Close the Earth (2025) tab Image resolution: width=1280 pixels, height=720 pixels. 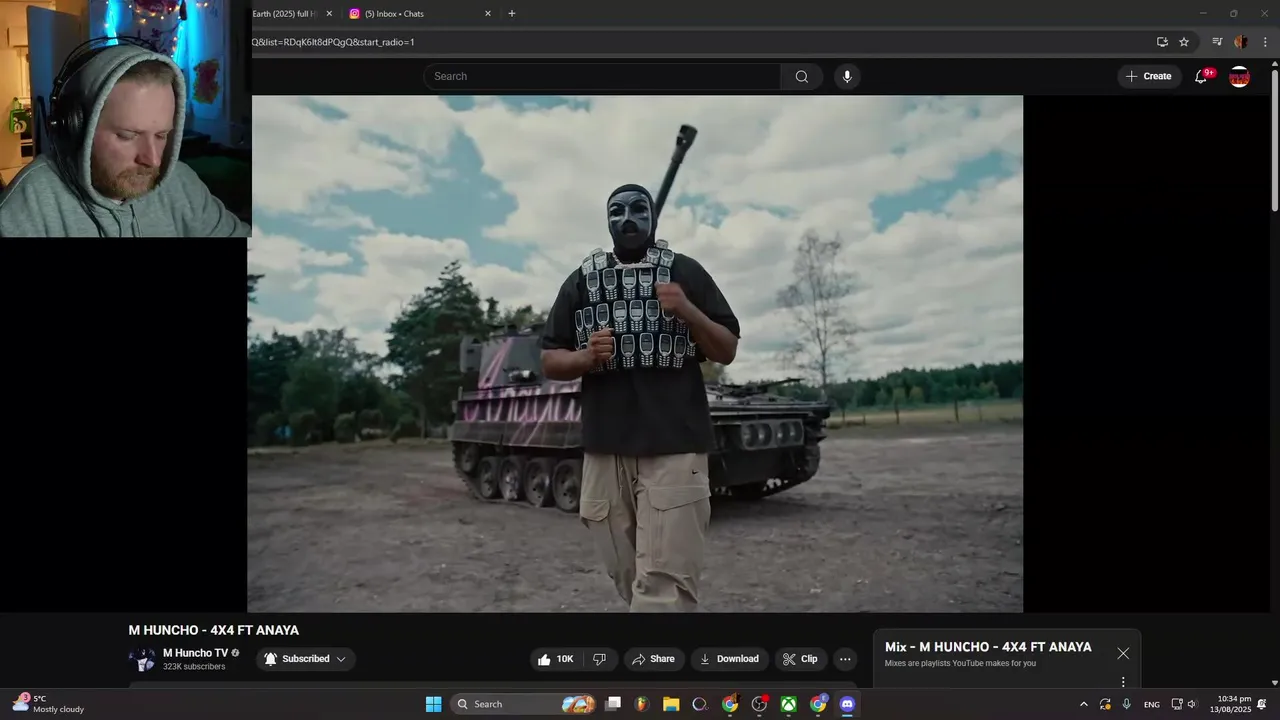pyautogui.click(x=329, y=14)
